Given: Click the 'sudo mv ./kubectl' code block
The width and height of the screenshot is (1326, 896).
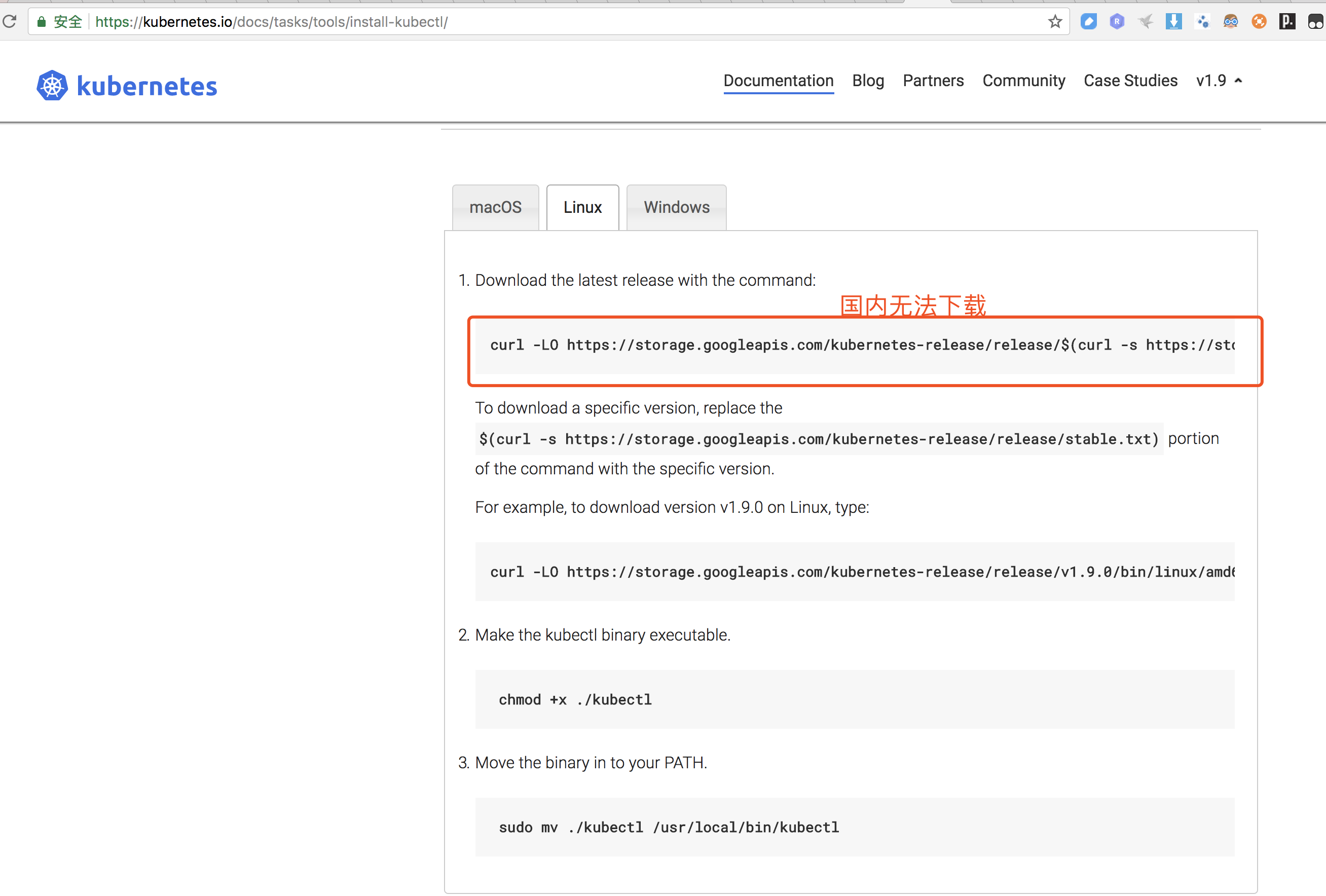Looking at the screenshot, I should 855,827.
